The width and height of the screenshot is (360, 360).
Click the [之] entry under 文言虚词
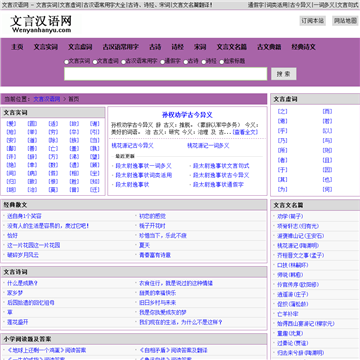282,111
